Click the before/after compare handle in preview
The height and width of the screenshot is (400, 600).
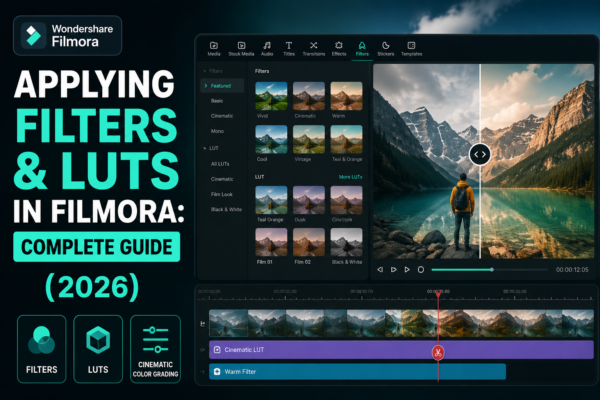[480, 154]
